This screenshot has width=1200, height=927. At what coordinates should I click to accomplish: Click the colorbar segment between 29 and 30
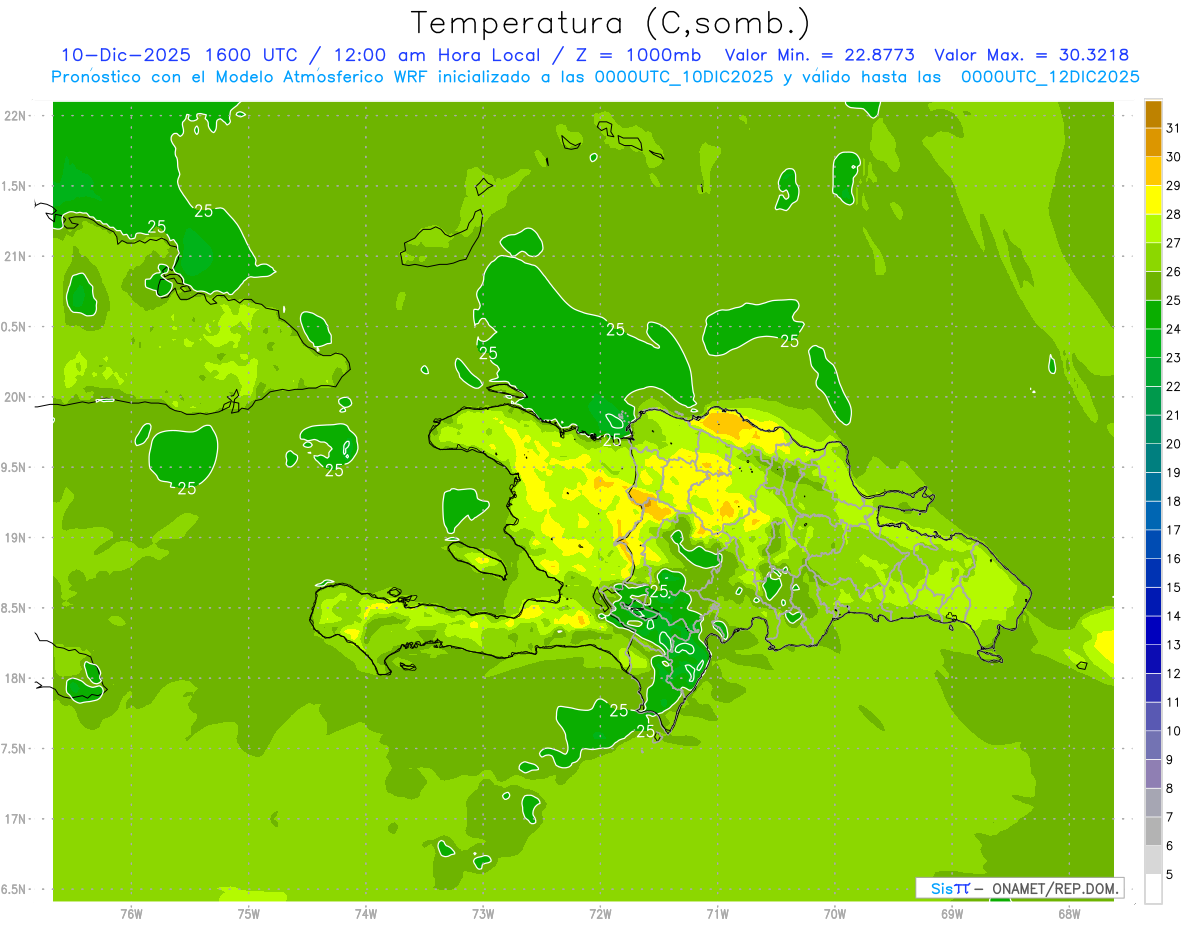1153,171
